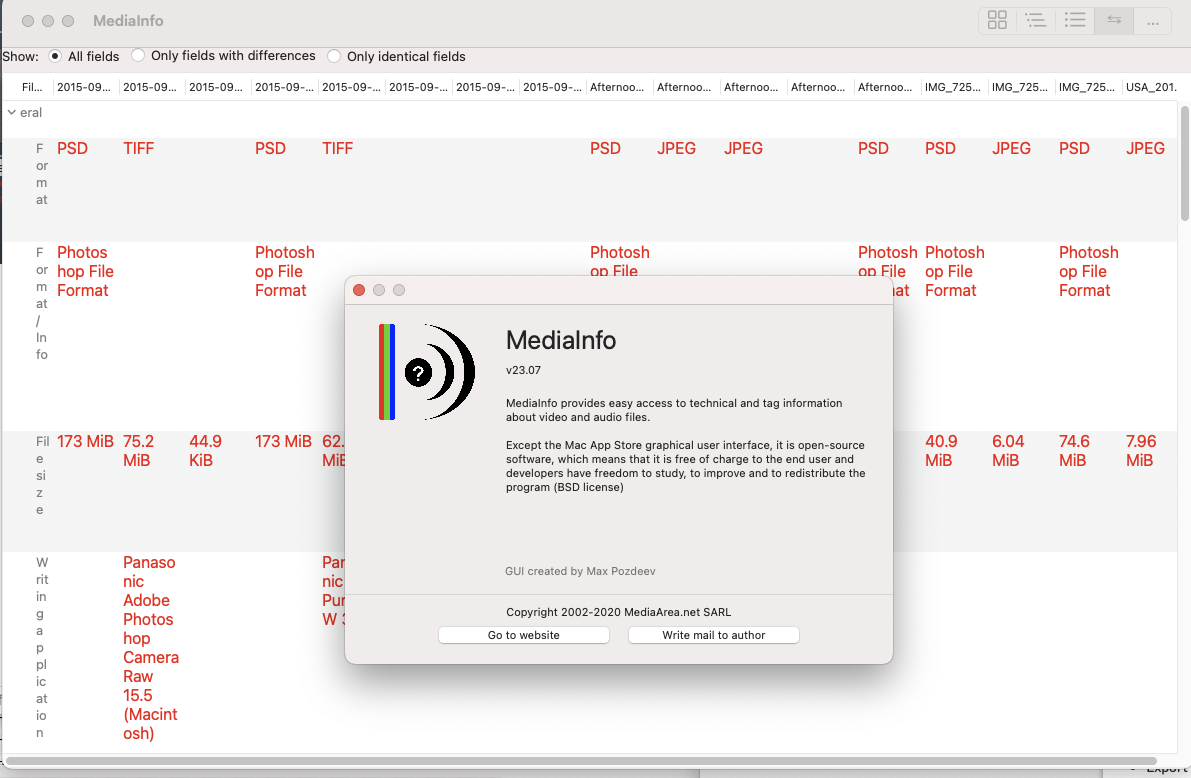Select the tree view toolbar icon
This screenshot has width=1191, height=778.
coord(1036,21)
